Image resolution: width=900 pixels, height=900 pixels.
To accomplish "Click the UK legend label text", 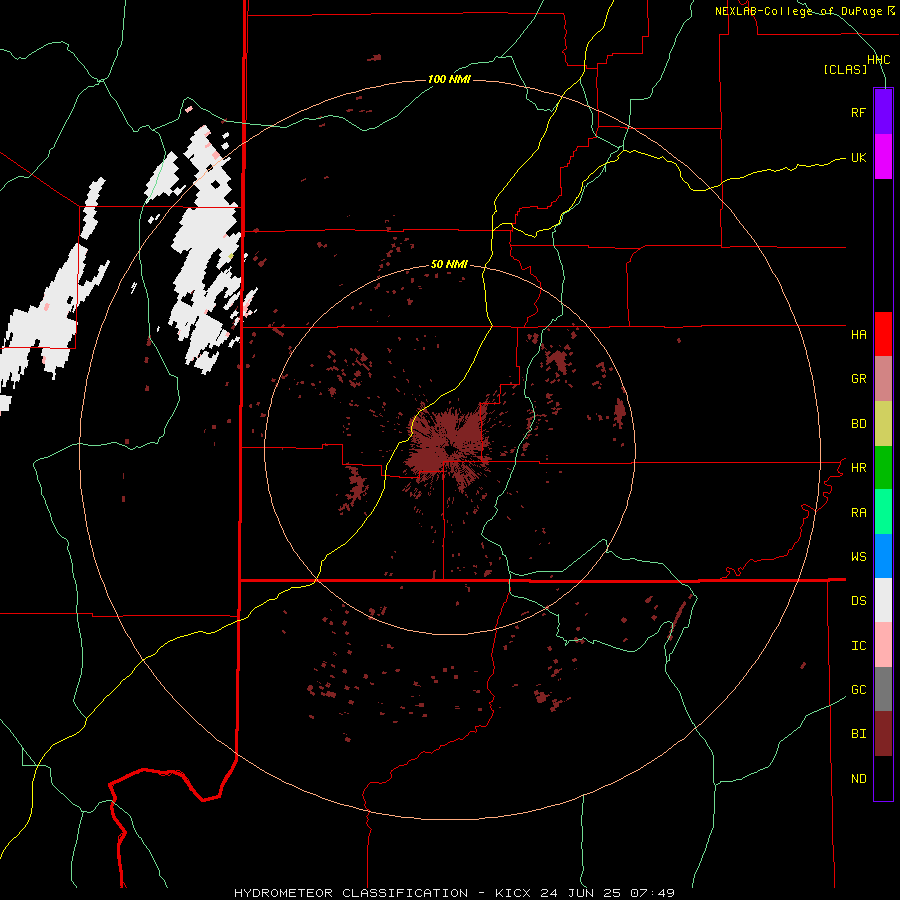I will [859, 157].
